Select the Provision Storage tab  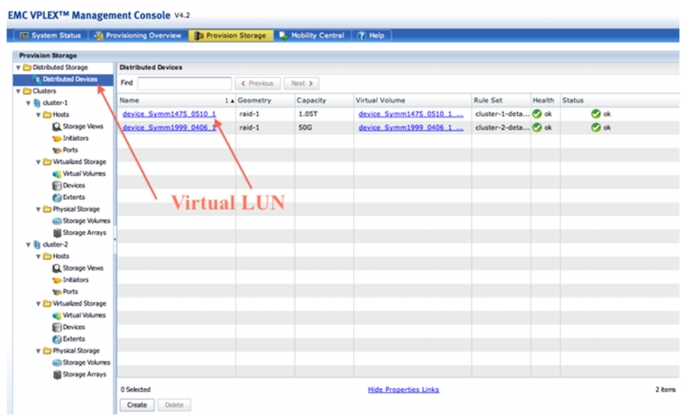[x=231, y=35]
